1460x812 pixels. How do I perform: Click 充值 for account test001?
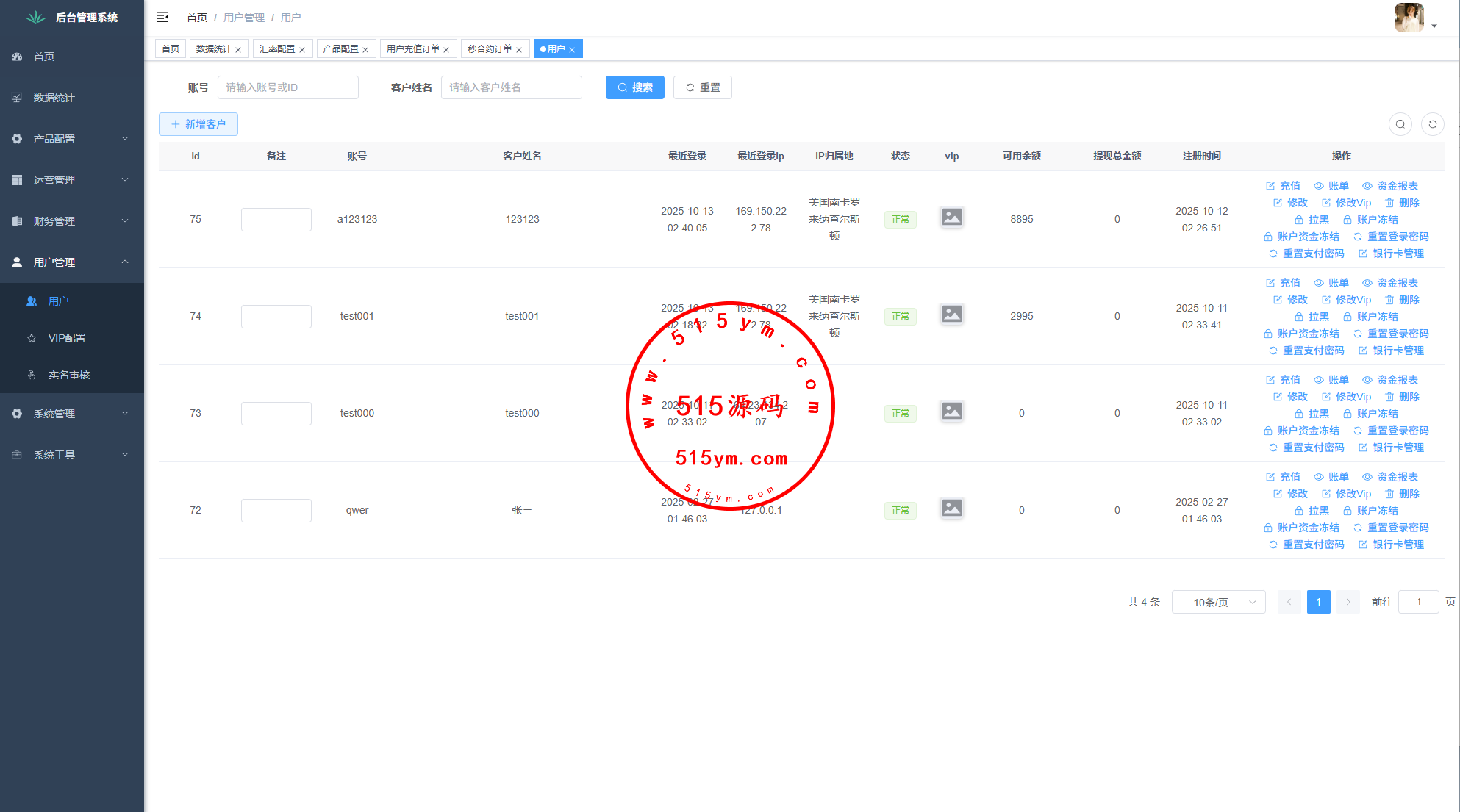pyautogui.click(x=1283, y=283)
